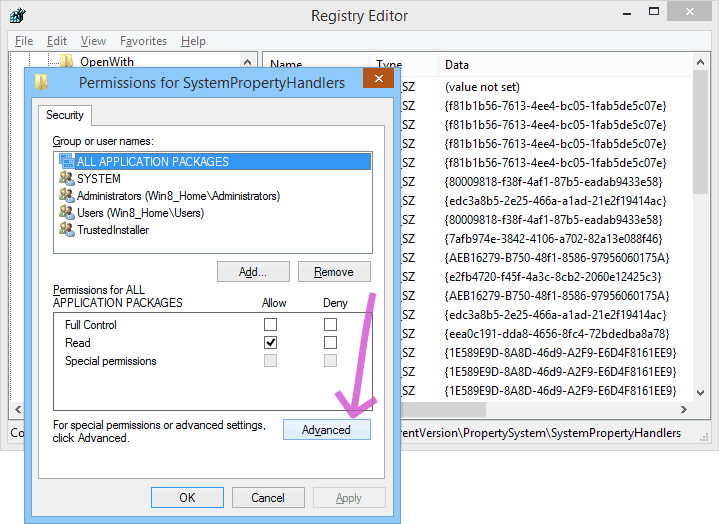Minimize the Registry Editor window
This screenshot has height=524, width=719.
click(627, 12)
